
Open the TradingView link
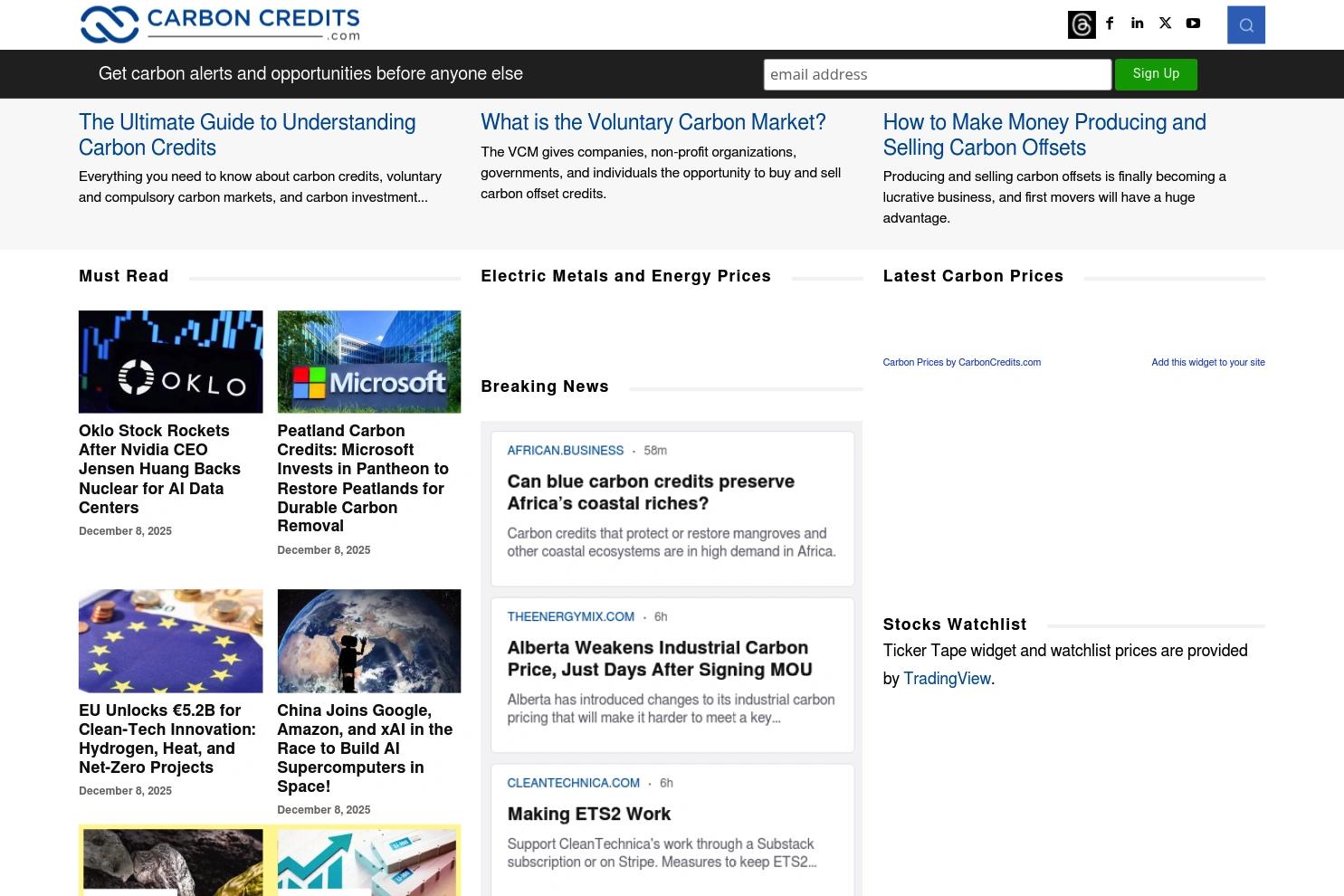click(x=947, y=679)
